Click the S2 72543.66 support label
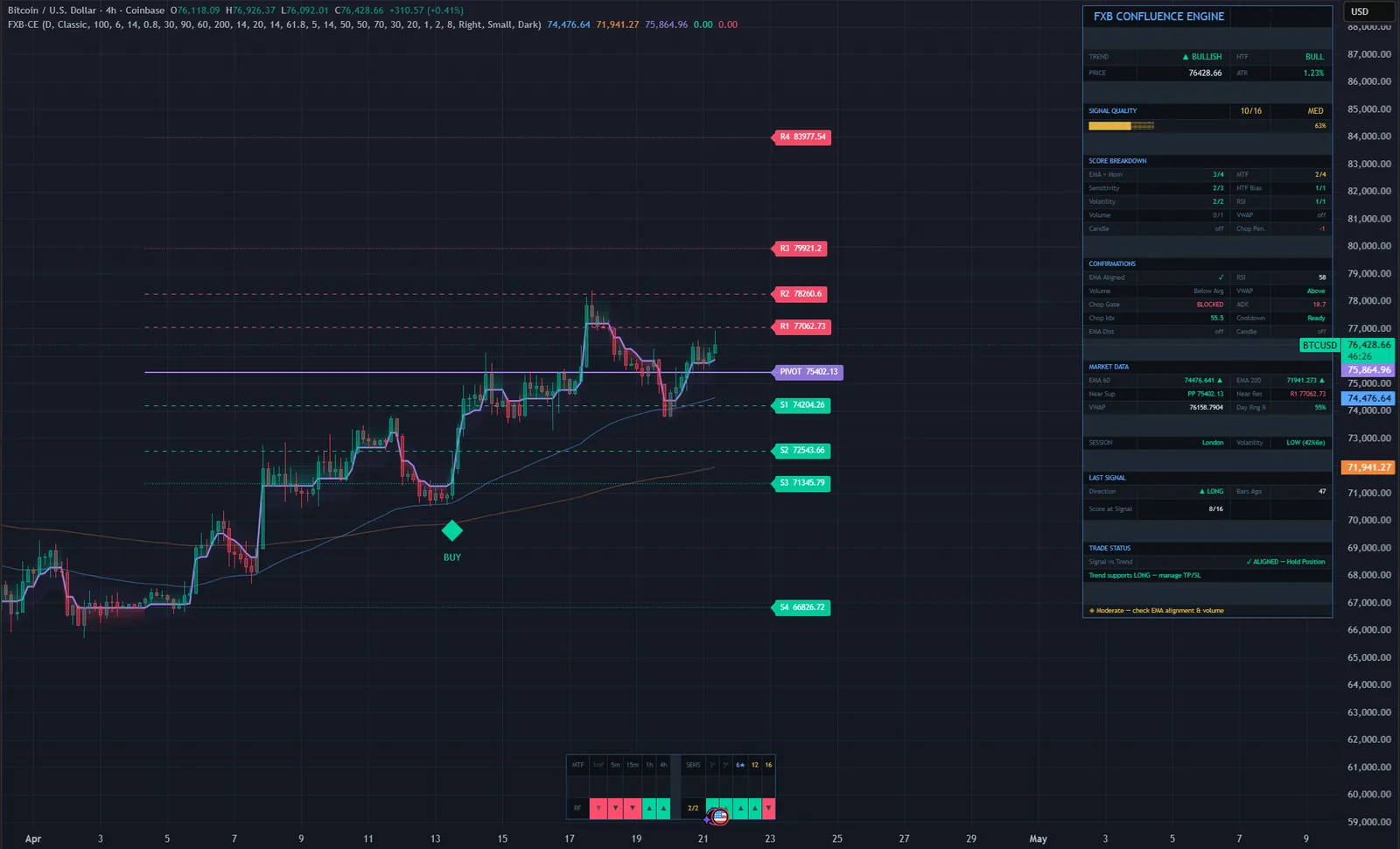1400x849 pixels. click(802, 451)
